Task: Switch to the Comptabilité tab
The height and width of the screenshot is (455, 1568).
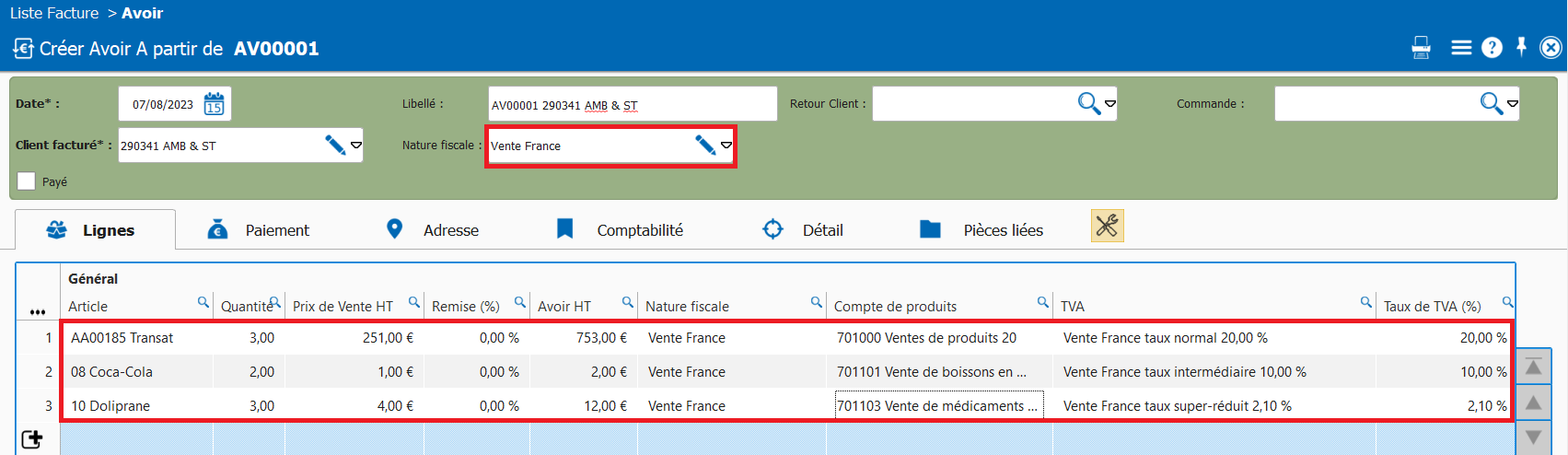Action: 621,230
